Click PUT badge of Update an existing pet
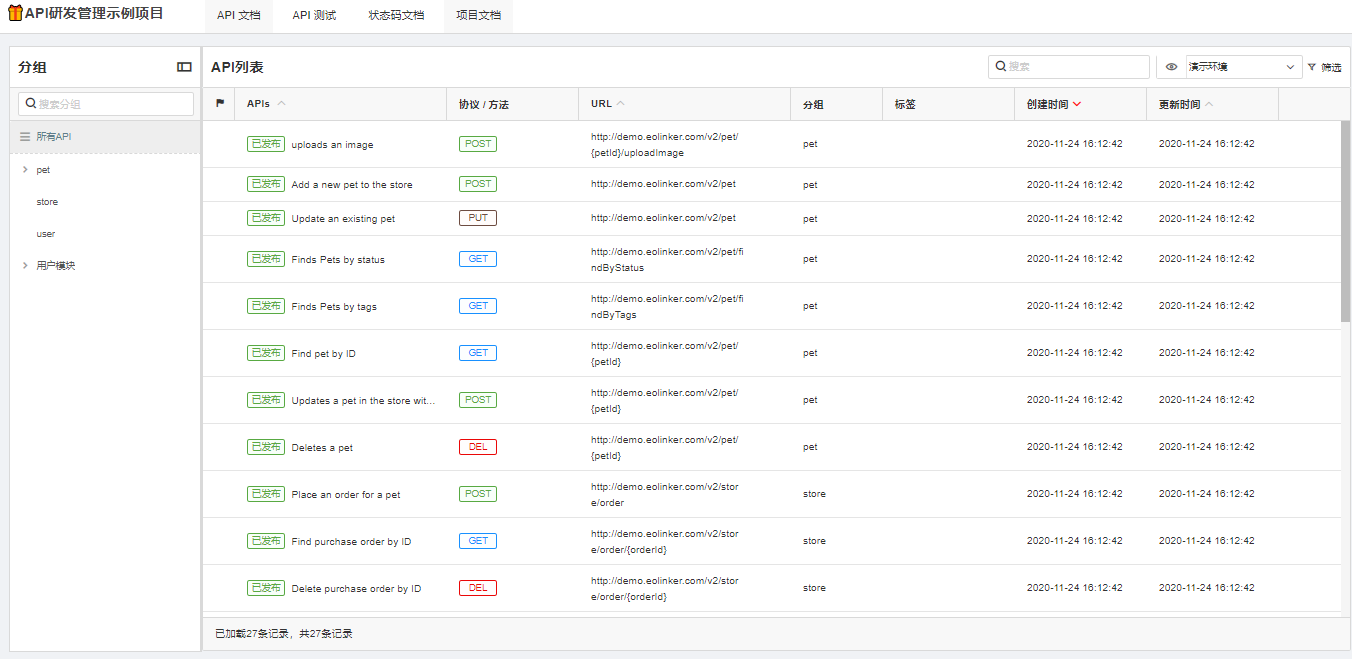 coord(478,218)
